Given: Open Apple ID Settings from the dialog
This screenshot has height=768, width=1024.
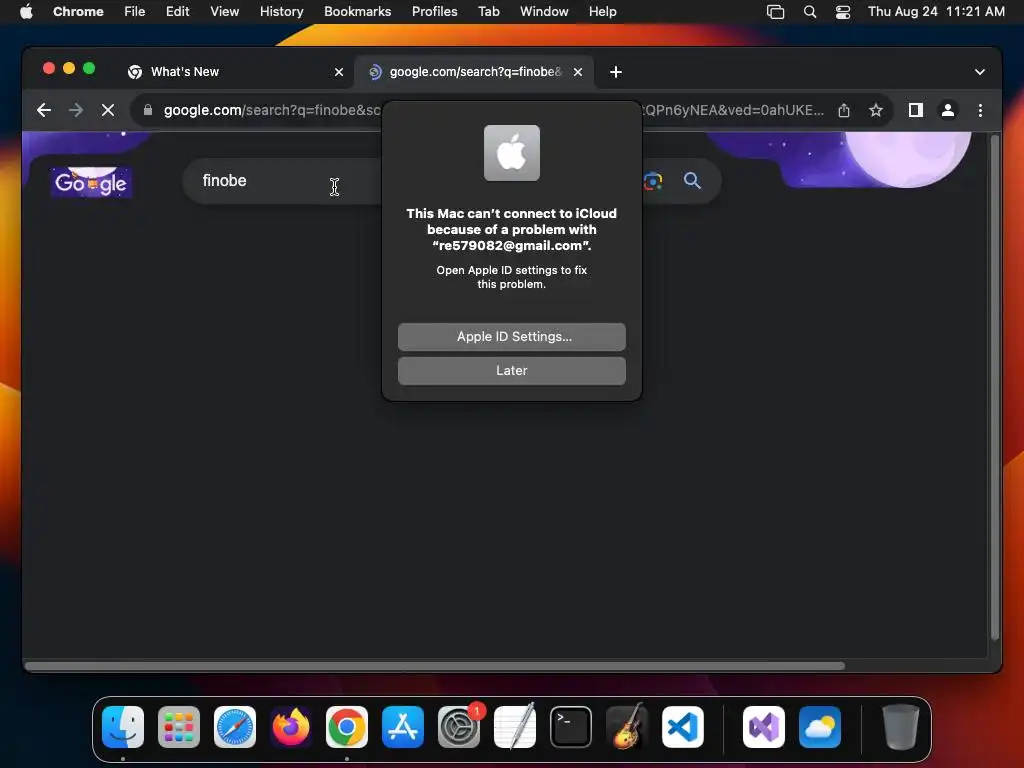Looking at the screenshot, I should 511,336.
